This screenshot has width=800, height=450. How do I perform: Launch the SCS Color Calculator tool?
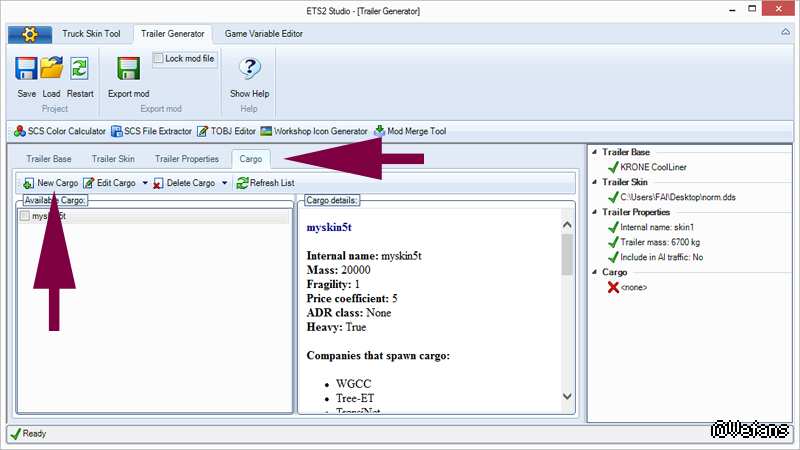[x=60, y=131]
